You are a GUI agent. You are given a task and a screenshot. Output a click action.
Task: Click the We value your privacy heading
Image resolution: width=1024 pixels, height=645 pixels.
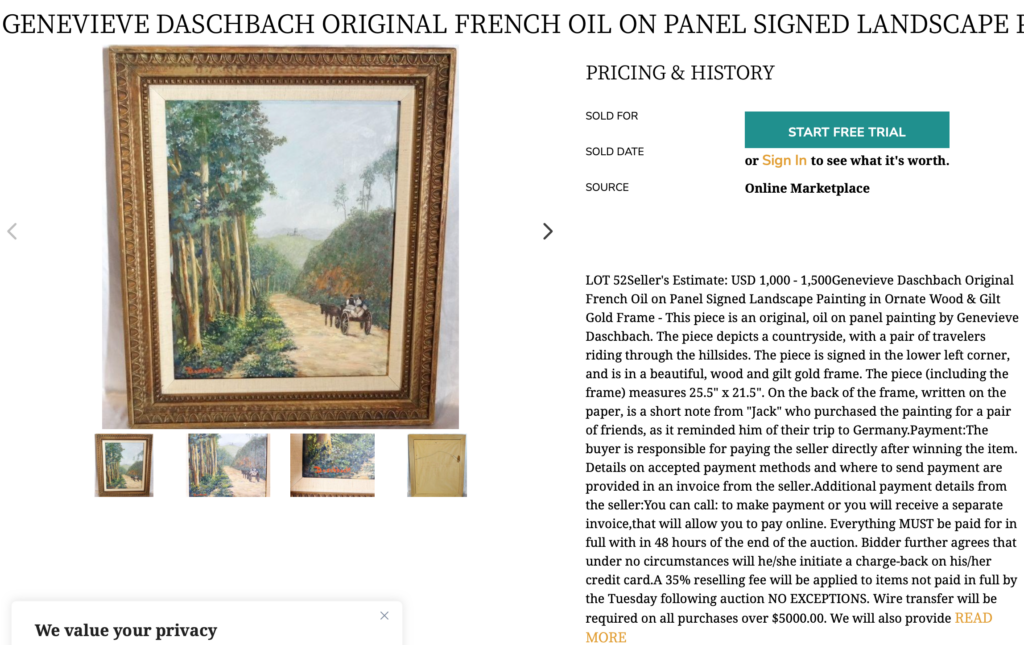(126, 630)
